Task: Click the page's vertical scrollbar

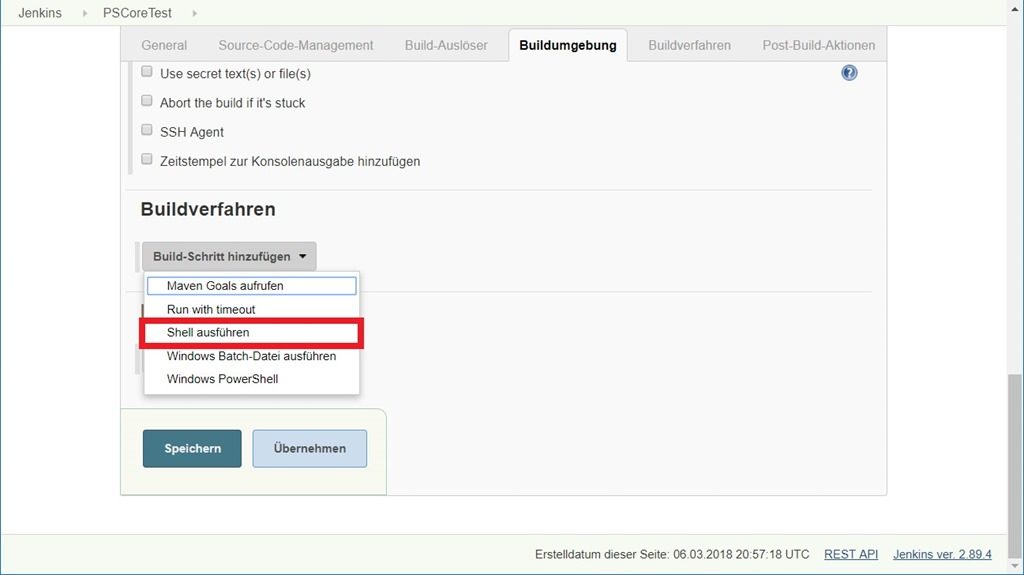Action: pyautogui.click(x=1015, y=450)
